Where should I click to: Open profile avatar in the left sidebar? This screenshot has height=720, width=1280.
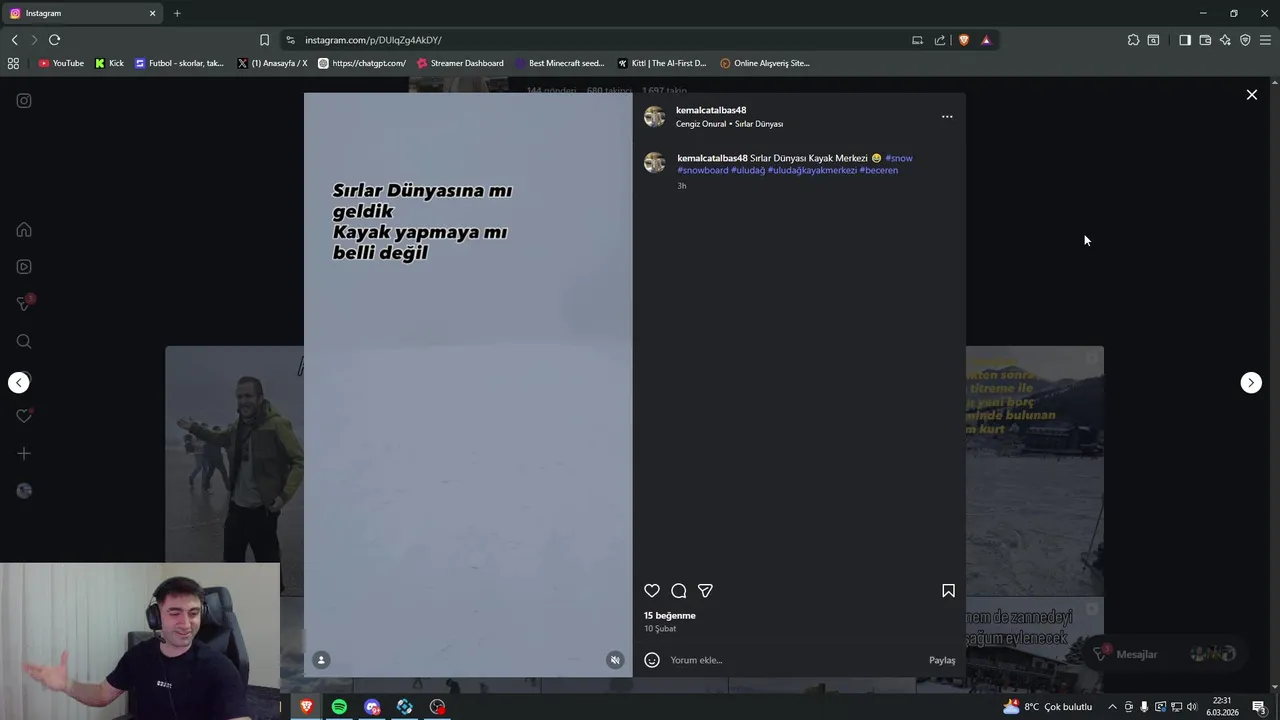coord(24,491)
